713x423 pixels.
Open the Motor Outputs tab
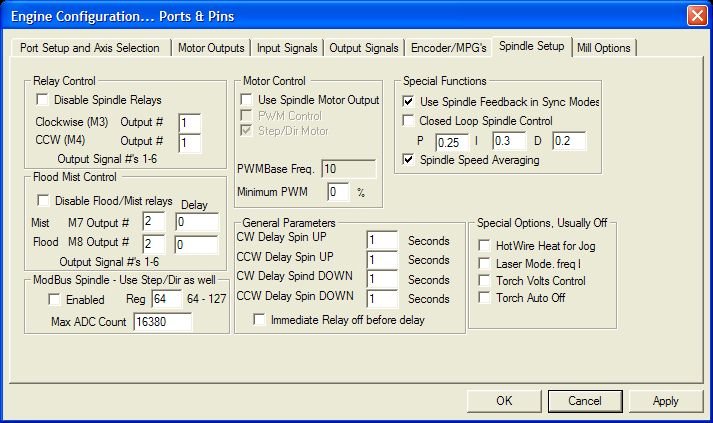coord(211,48)
